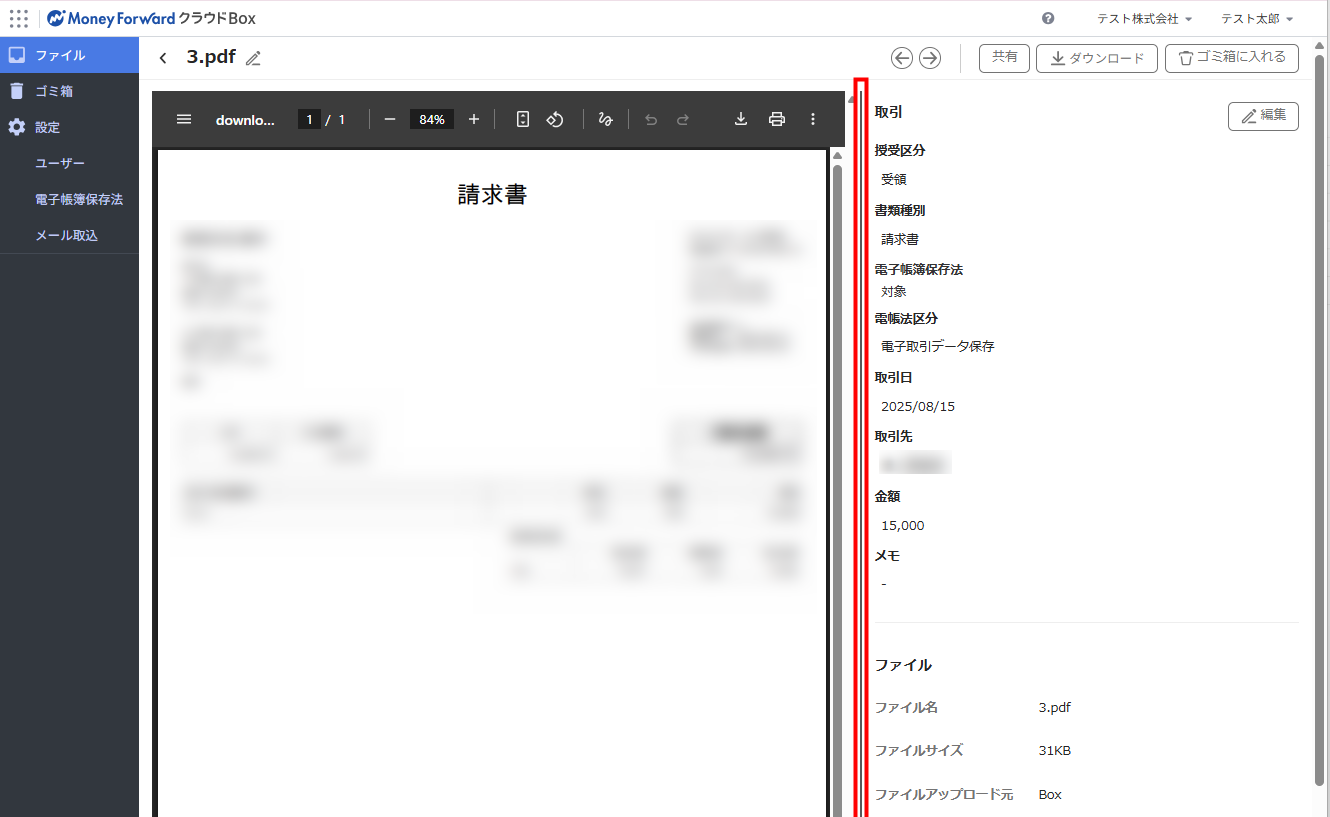
Task: Print the PDF document
Action: (x=777, y=119)
